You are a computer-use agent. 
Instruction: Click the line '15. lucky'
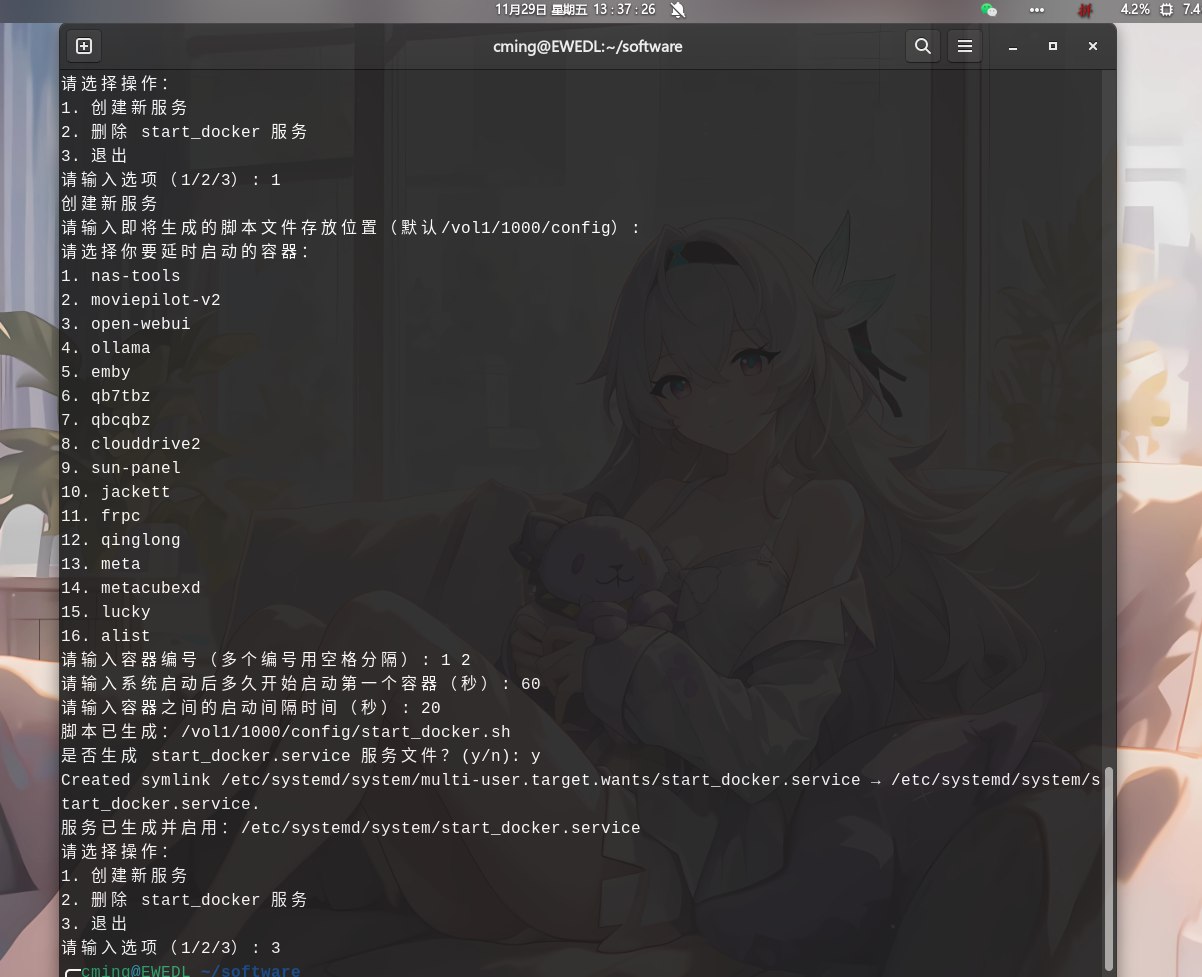(106, 612)
